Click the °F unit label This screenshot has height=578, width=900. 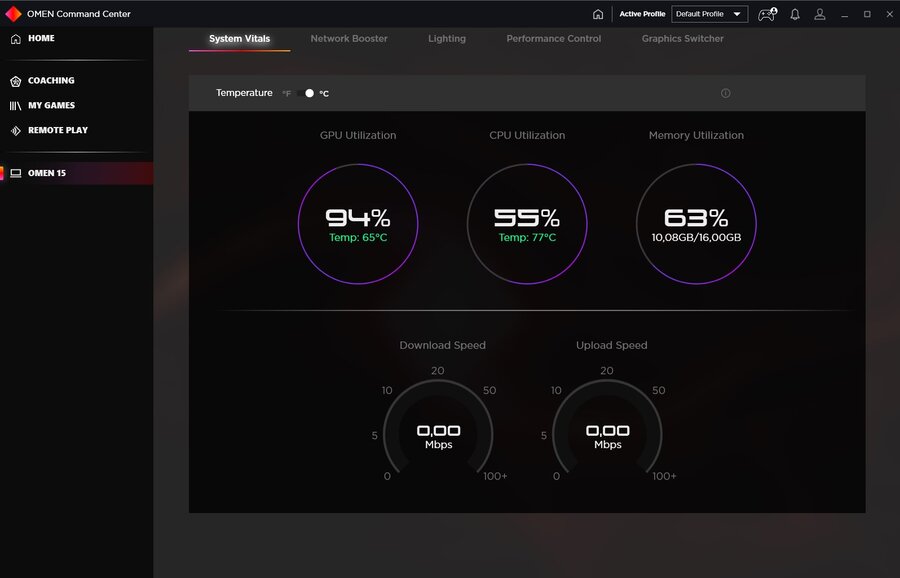coord(286,94)
